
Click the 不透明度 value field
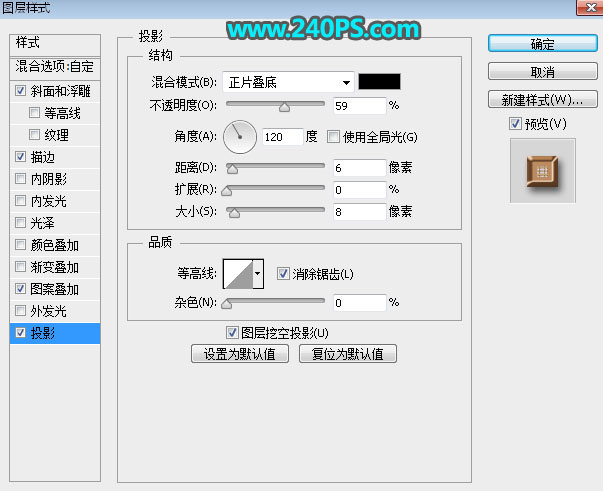(x=360, y=105)
